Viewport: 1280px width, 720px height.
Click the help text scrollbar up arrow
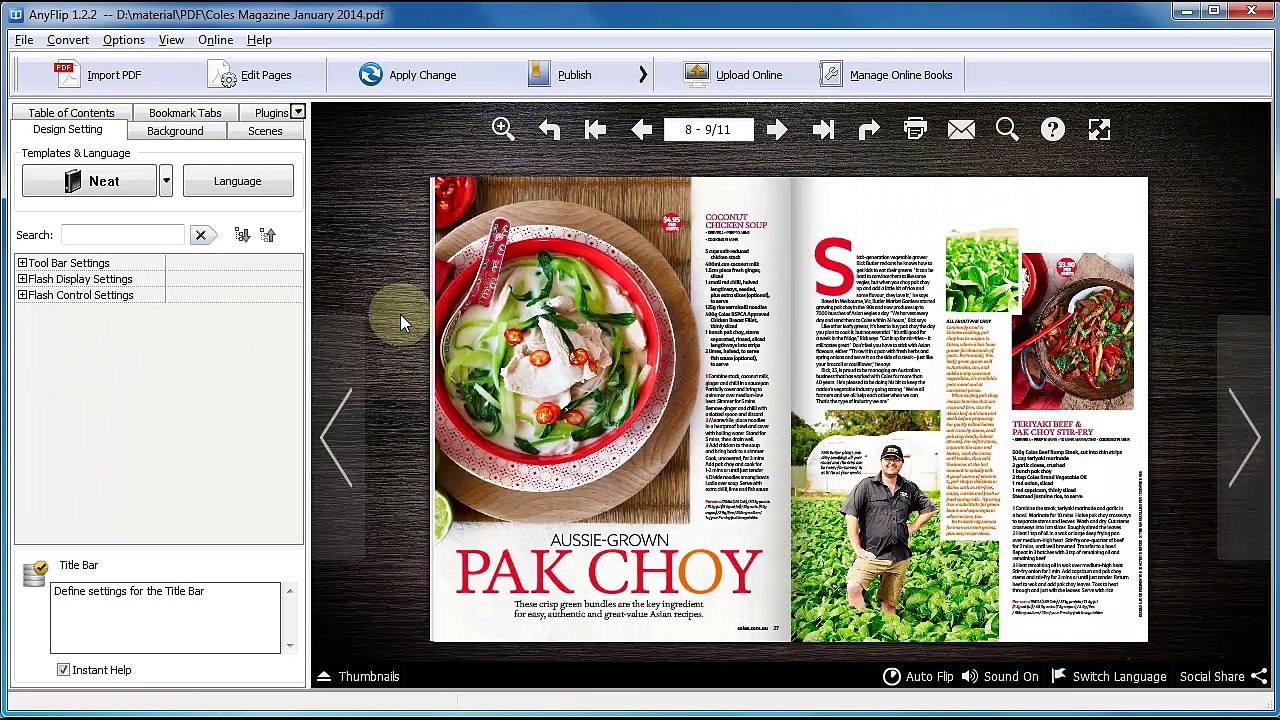point(290,592)
